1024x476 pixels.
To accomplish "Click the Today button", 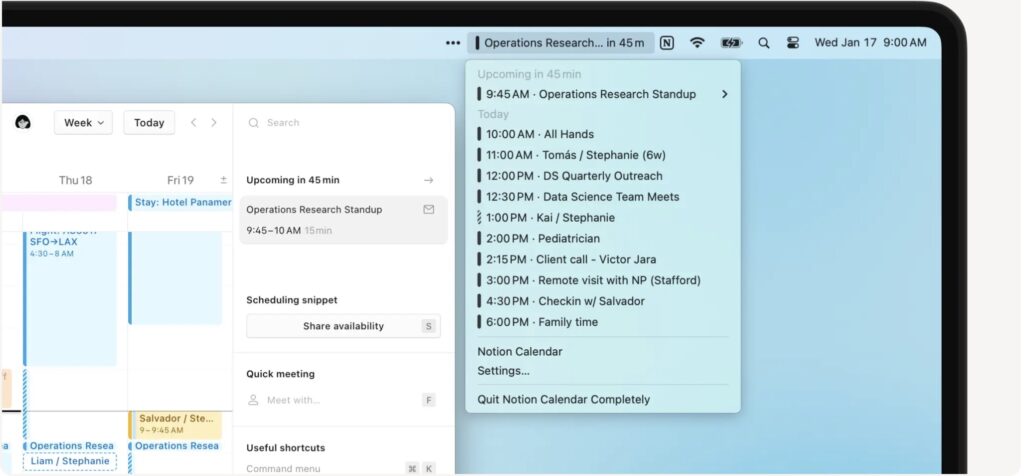I will [149, 123].
